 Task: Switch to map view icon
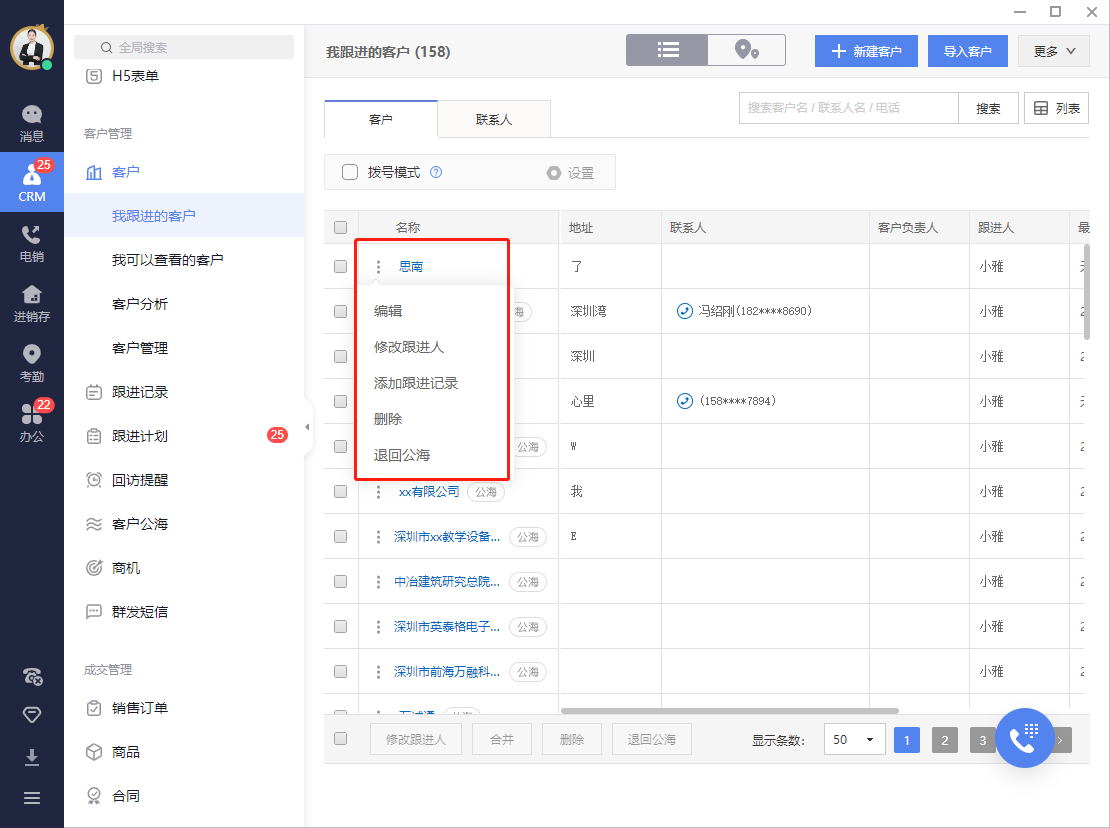746,50
